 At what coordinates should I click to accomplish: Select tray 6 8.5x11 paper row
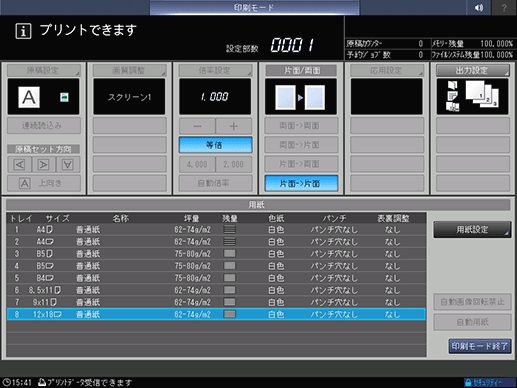click(x=216, y=290)
